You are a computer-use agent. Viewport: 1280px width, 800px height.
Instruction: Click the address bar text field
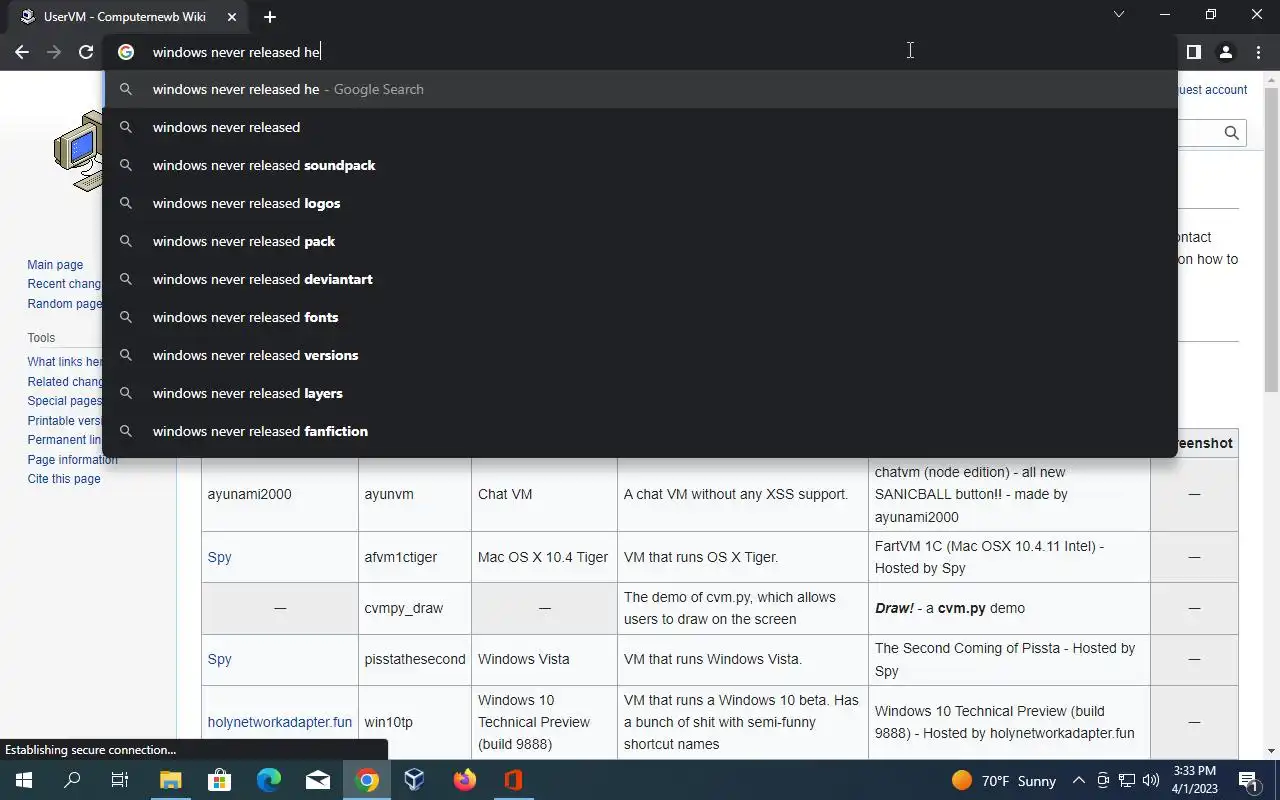click(640, 52)
